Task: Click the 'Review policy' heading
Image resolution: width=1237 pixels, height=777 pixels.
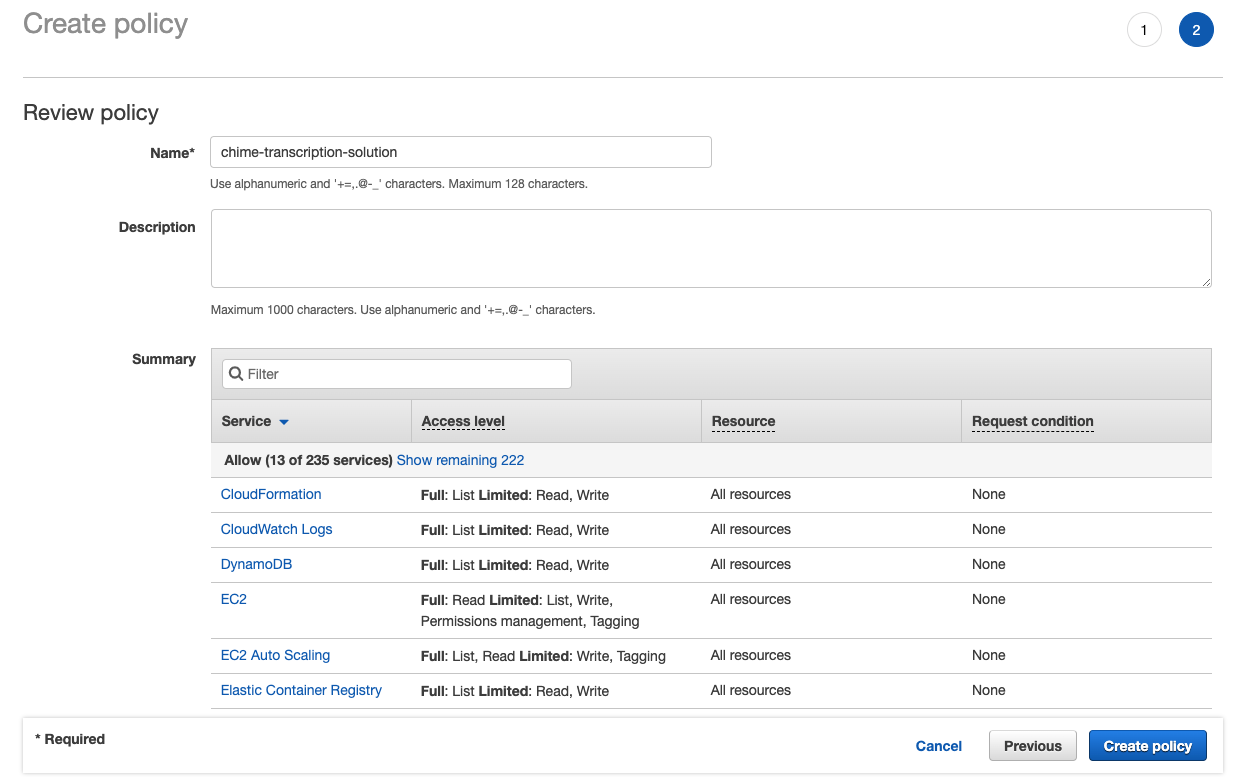Action: click(x=91, y=113)
